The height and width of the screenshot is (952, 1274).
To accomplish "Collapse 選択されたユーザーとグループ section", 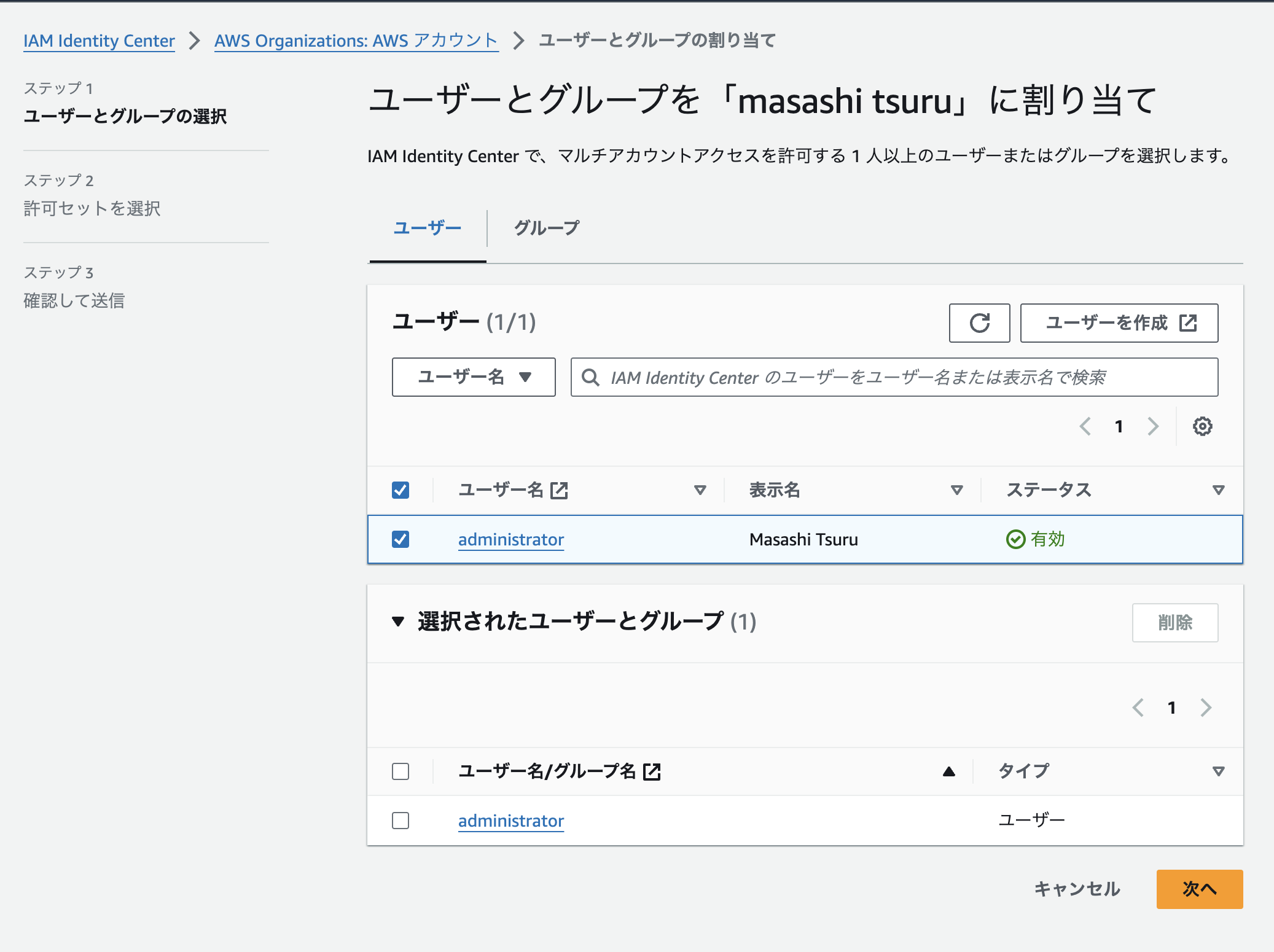I will point(398,622).
